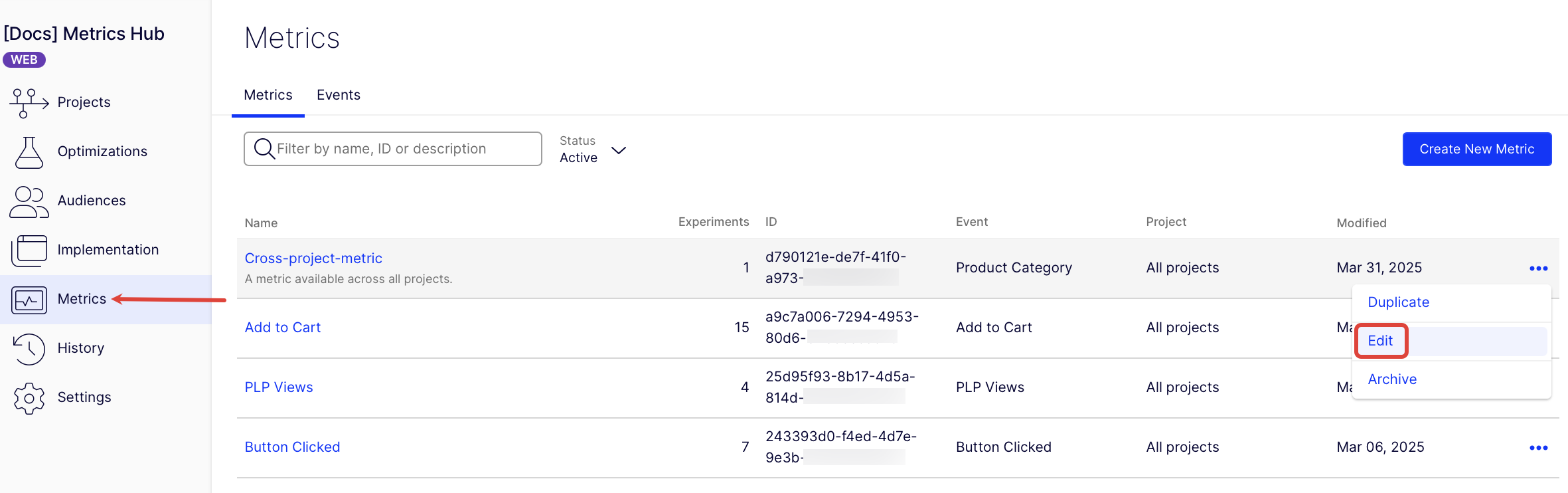This screenshot has height=493, width=1568.
Task: Click the Product Category event cell
Action: (1014, 268)
